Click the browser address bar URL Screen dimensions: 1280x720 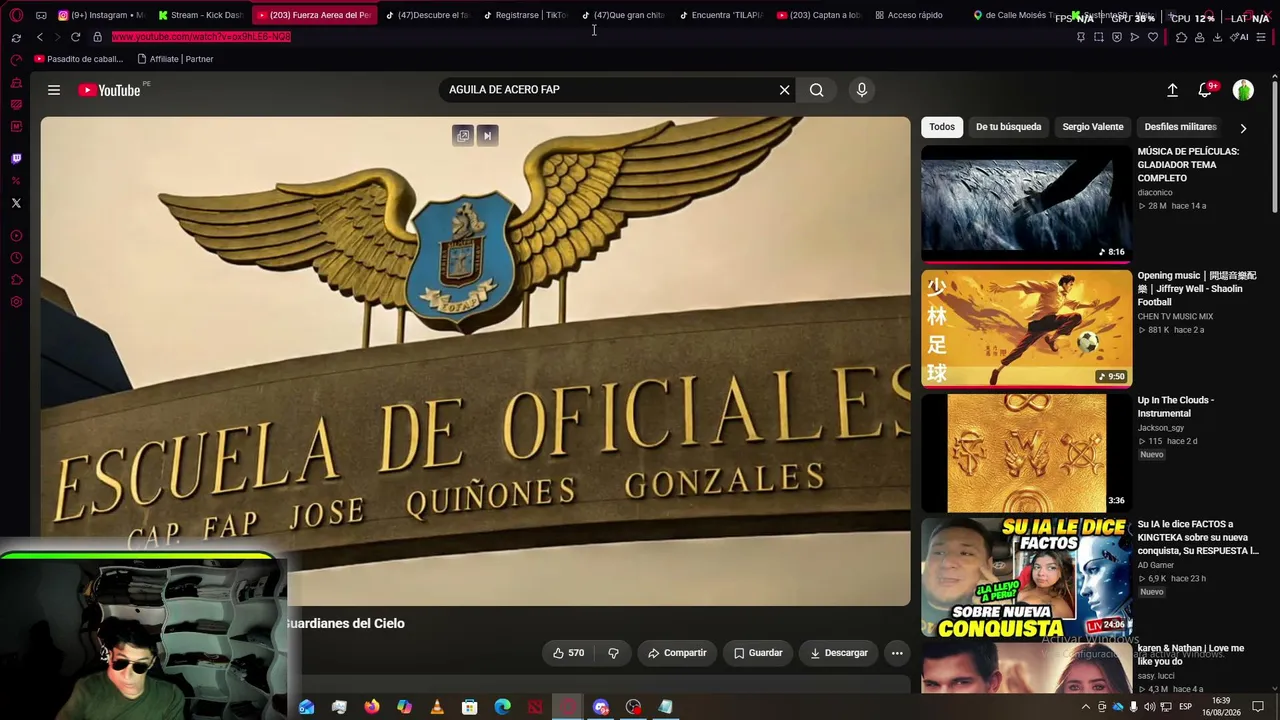201,37
